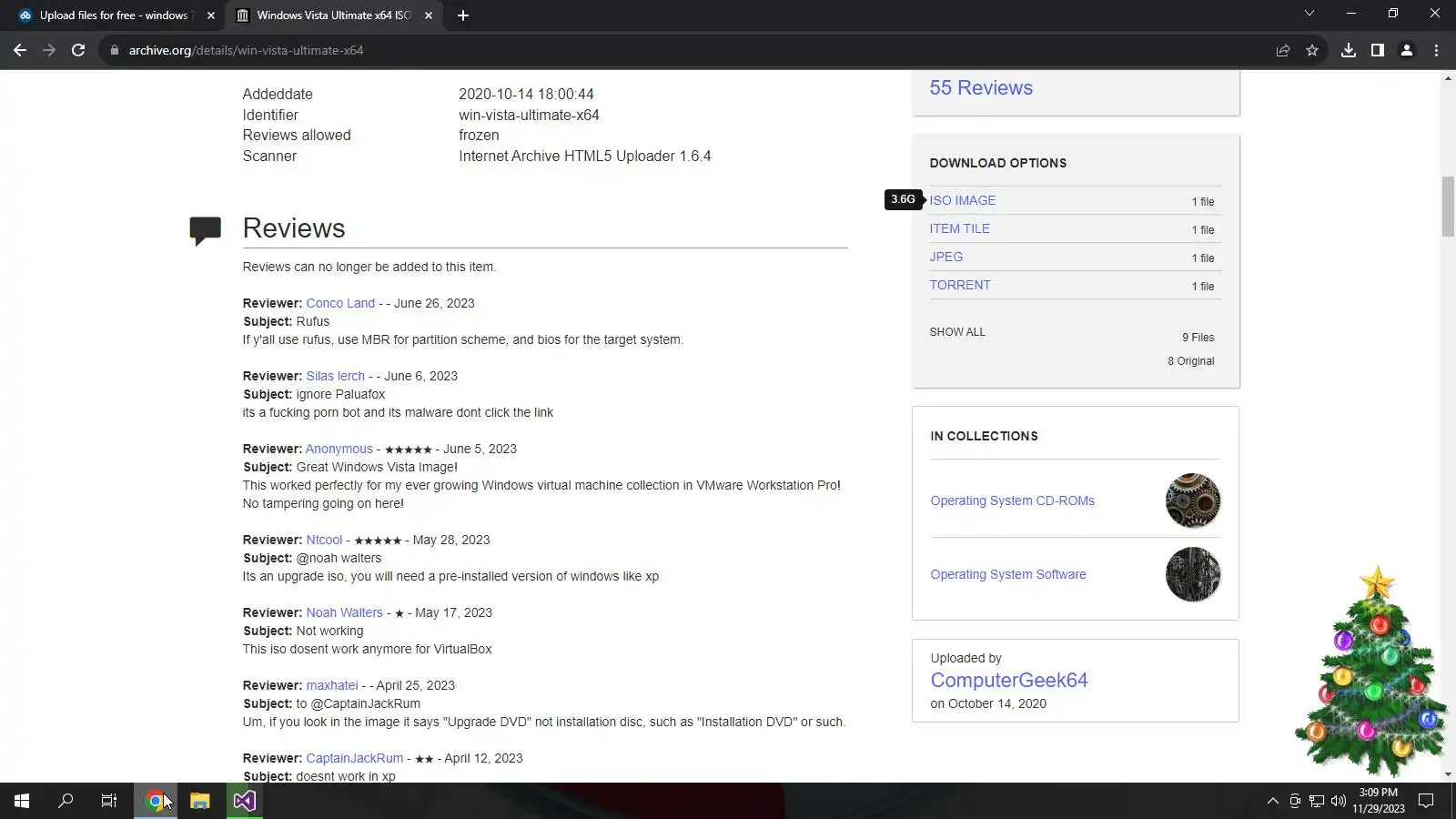Image resolution: width=1456 pixels, height=819 pixels.
Task: Bookmark this page with the star icon
Action: (x=1312, y=50)
